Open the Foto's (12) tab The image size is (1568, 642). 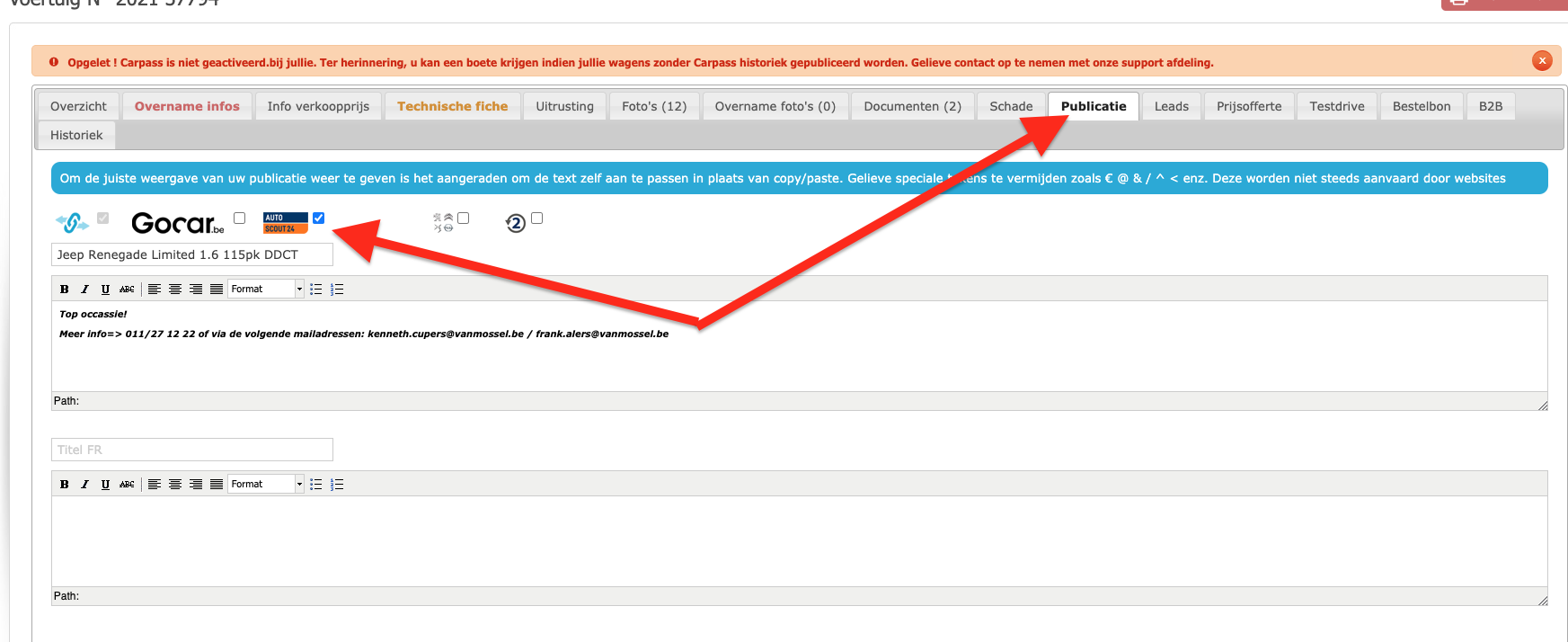tap(654, 106)
